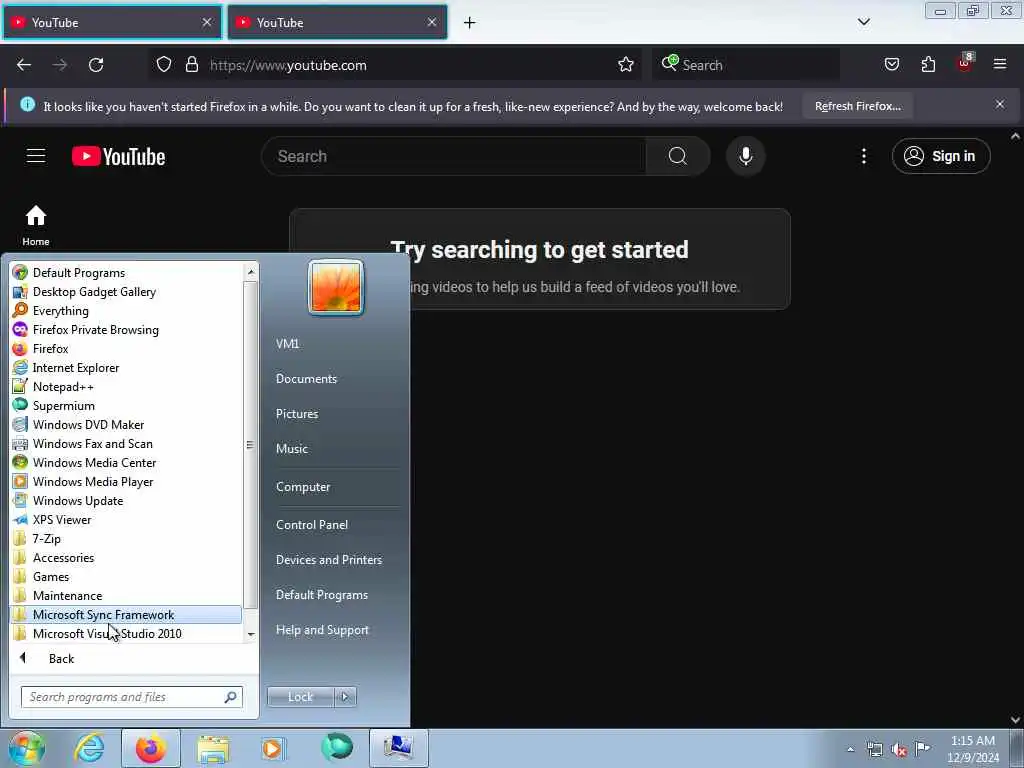Open XPS Viewer
This screenshot has width=1024, height=768.
pos(125,519)
